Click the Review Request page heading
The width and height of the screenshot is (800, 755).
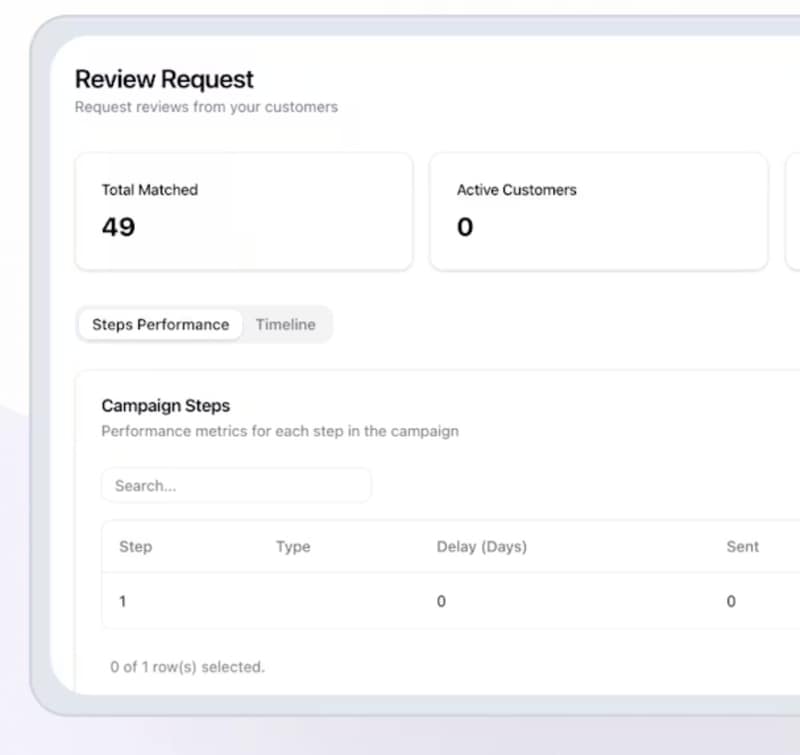[164, 79]
